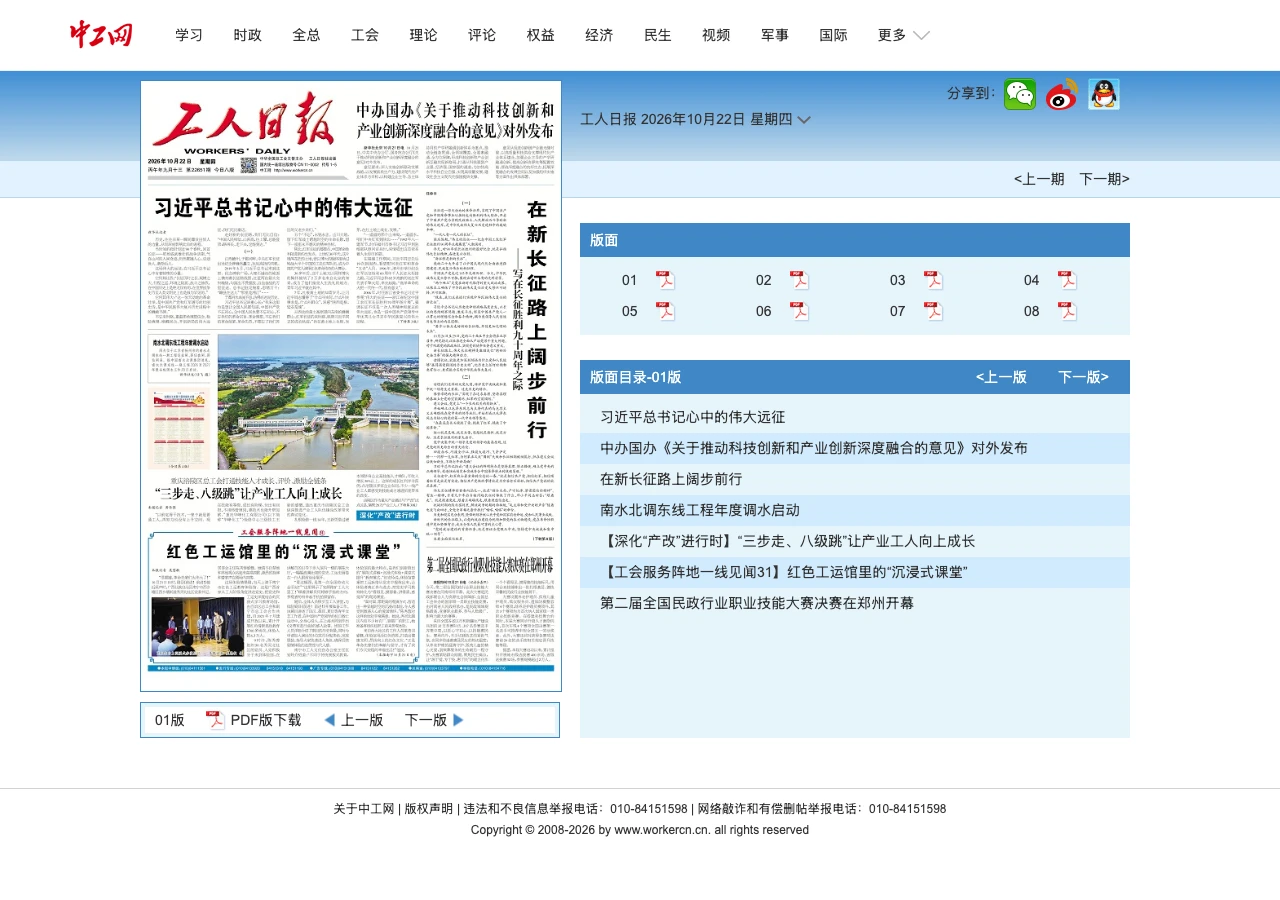Open the 军事 navigation item
The height and width of the screenshot is (900, 1280).
(775, 35)
